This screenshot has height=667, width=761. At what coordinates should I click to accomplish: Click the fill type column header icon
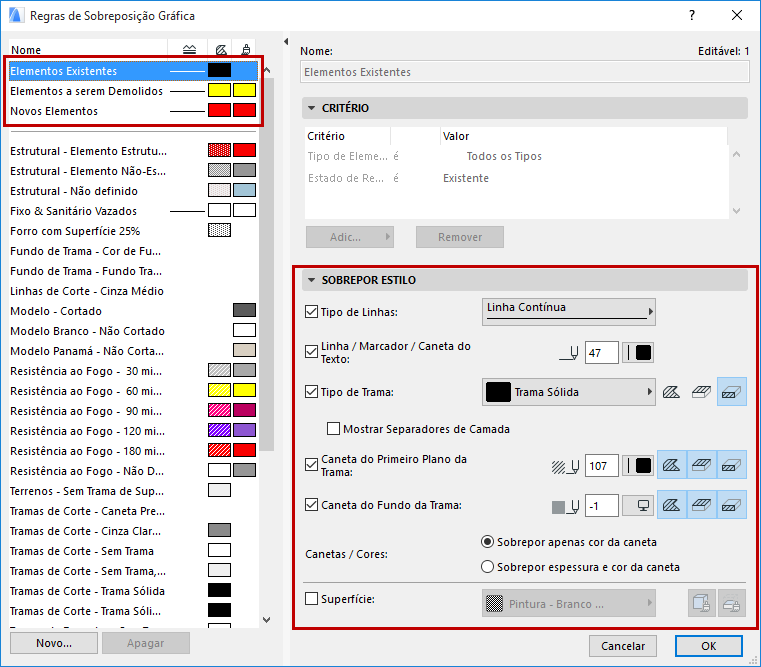221,50
